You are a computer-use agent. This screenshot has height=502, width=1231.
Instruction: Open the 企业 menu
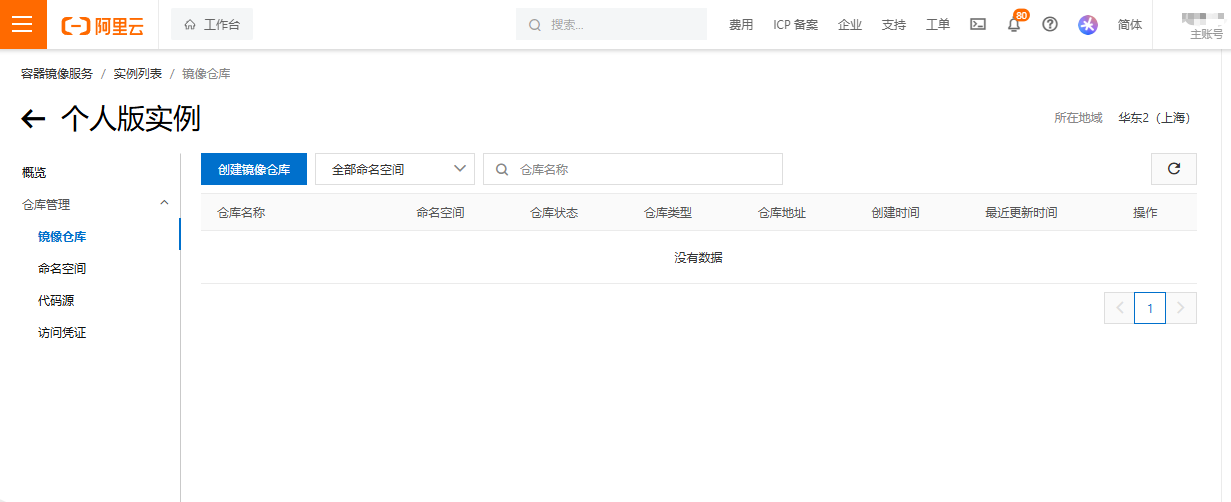850,25
